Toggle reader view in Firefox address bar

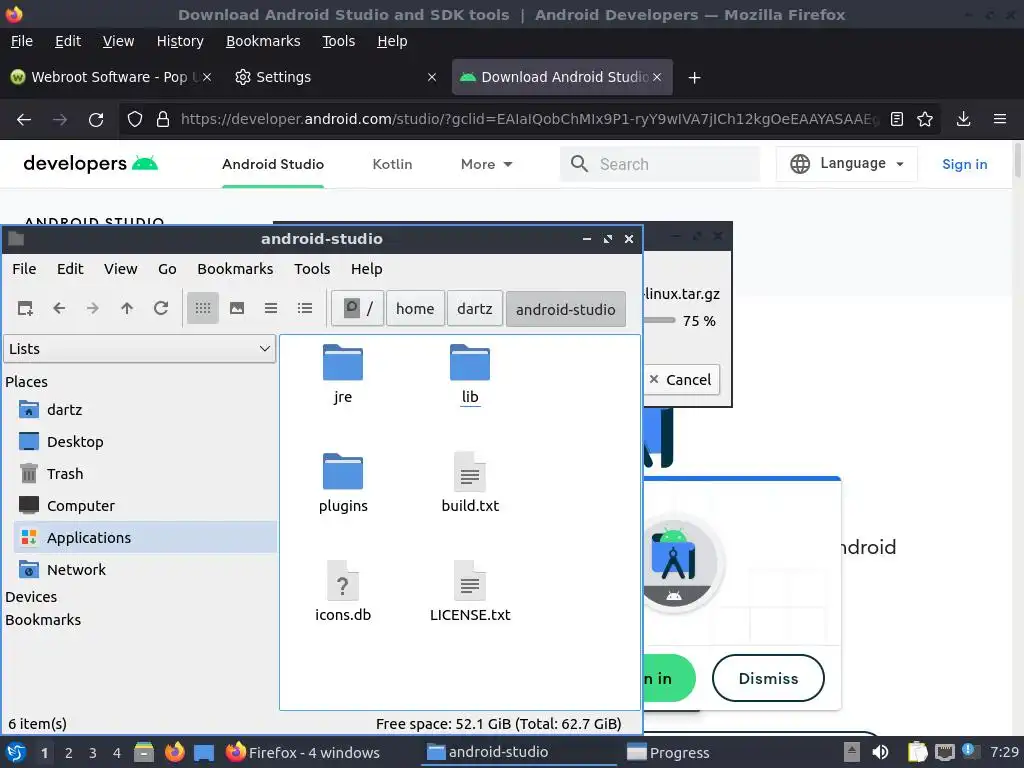point(897,120)
